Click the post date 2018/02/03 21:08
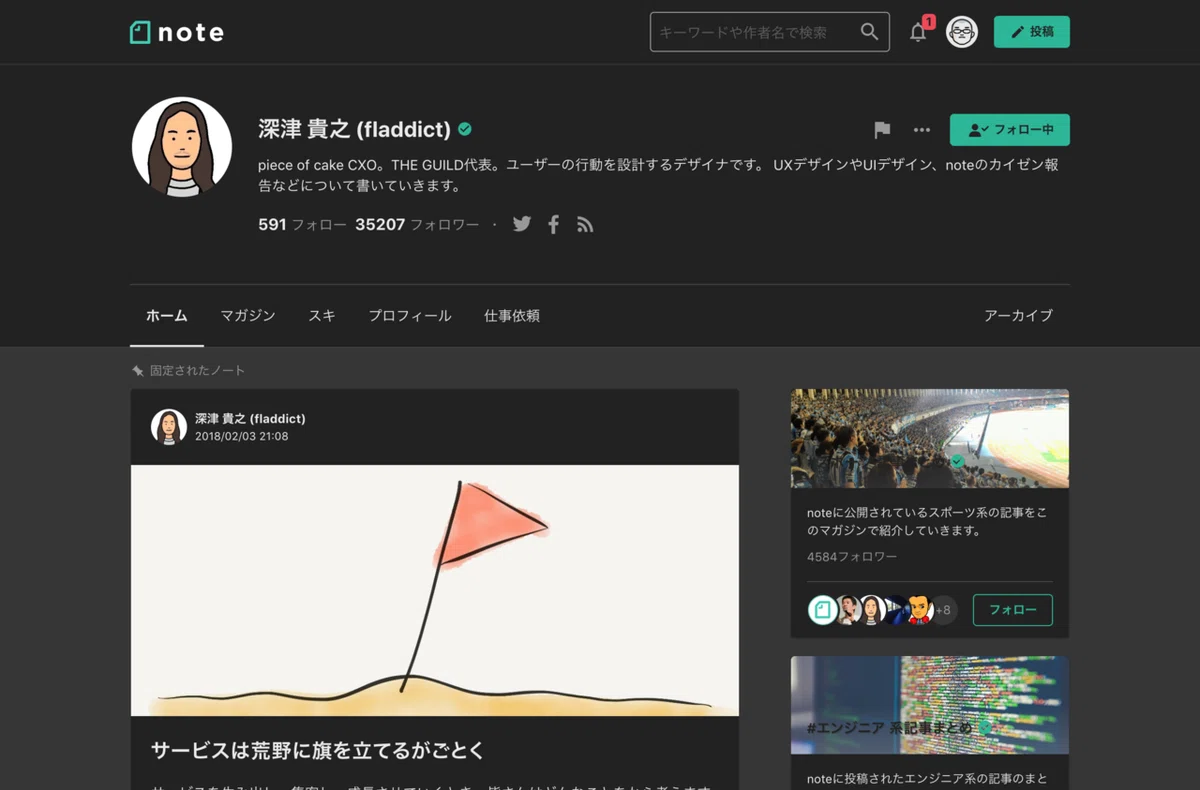The height and width of the screenshot is (790, 1200). (242, 437)
